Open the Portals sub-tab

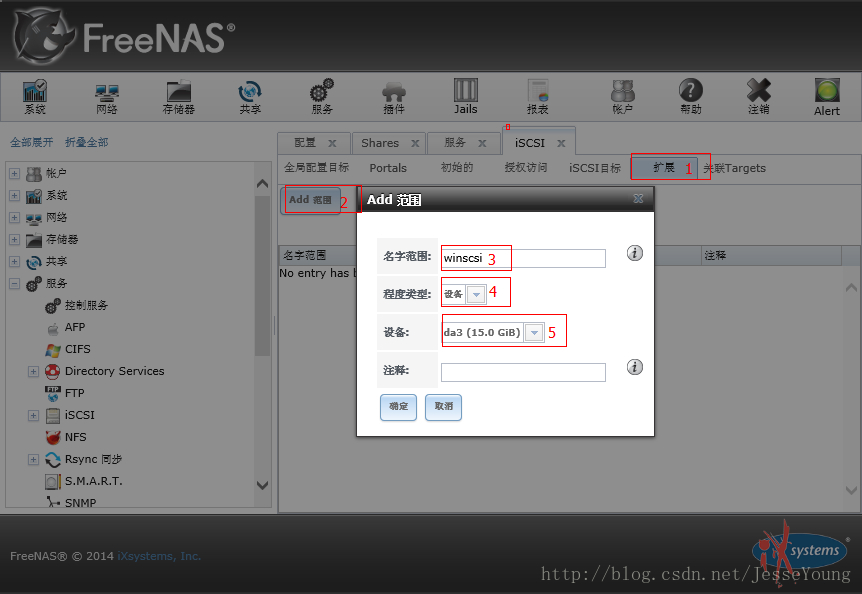(x=388, y=168)
